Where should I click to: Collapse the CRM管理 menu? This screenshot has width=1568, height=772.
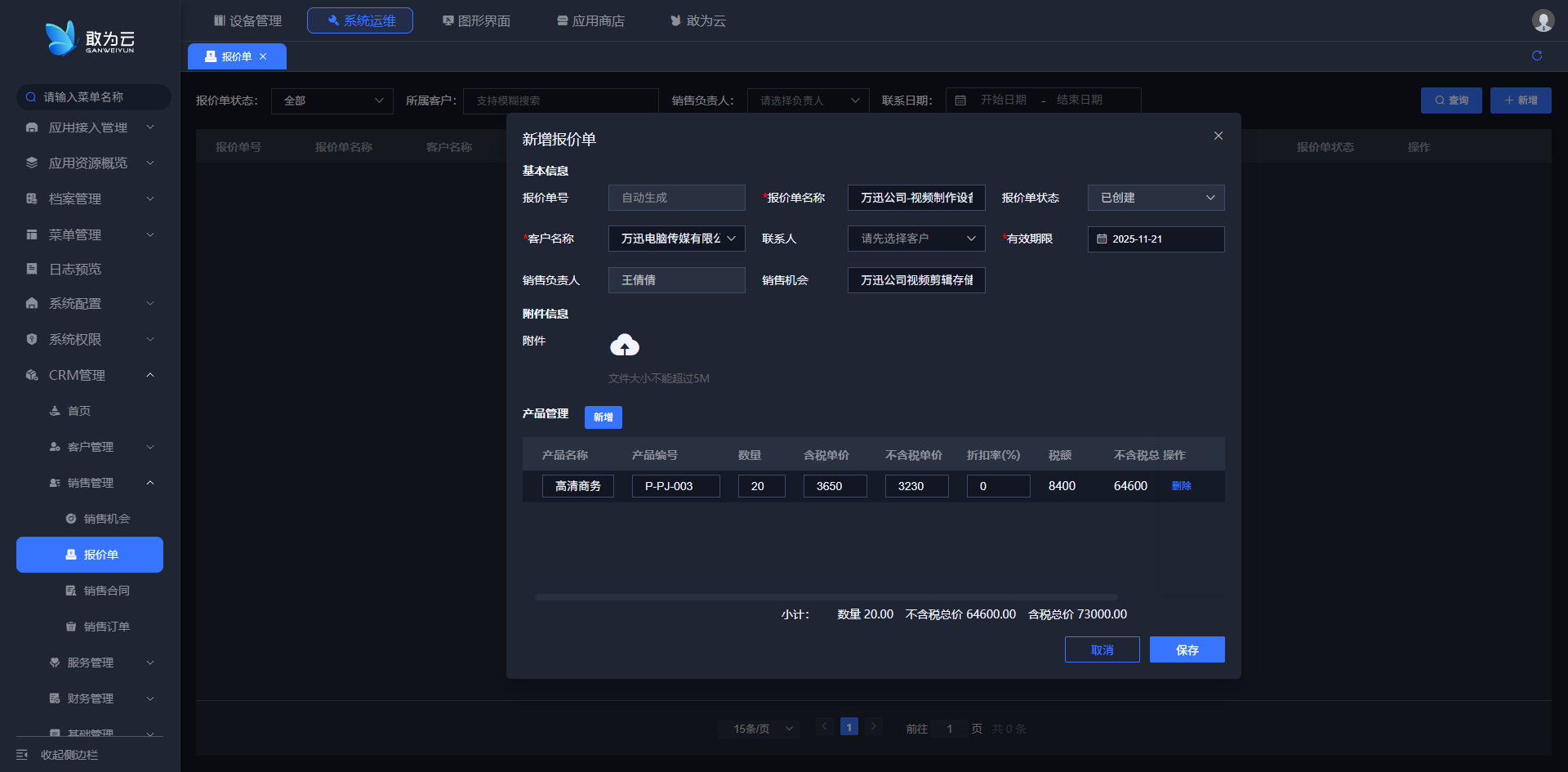coord(150,375)
